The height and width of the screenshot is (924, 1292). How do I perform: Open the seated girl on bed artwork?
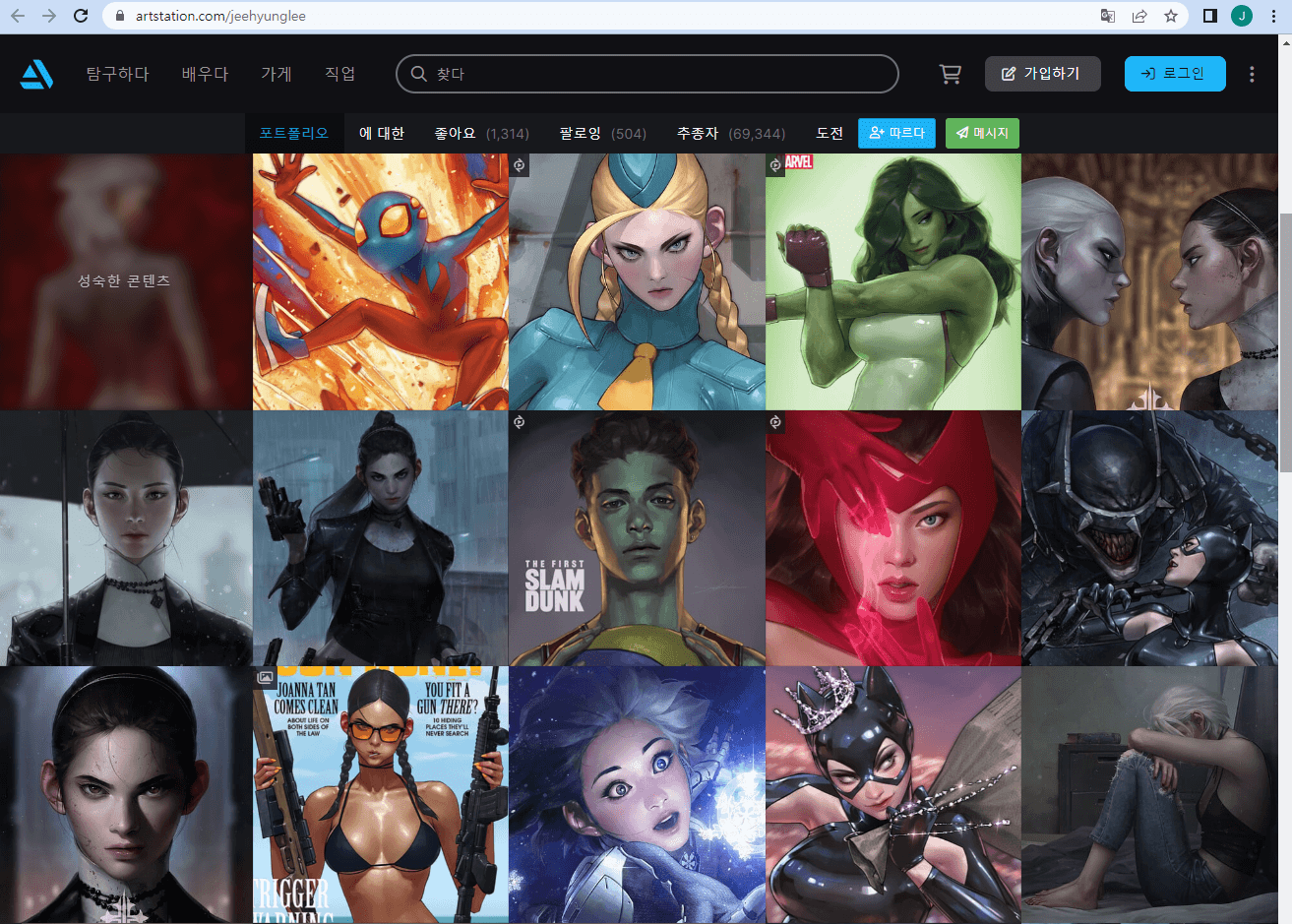[1149, 795]
